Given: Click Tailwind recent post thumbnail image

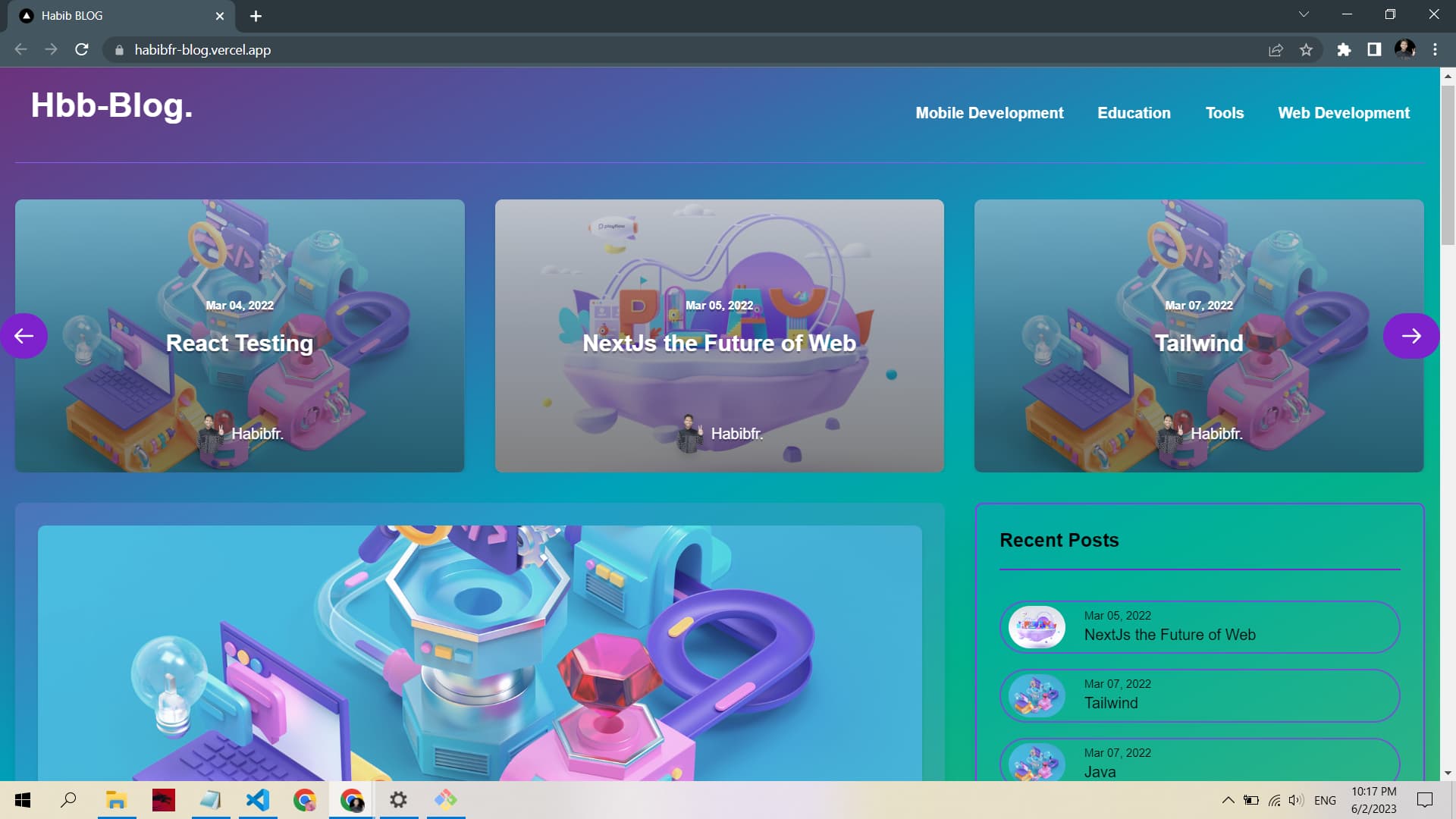Looking at the screenshot, I should 1037,695.
